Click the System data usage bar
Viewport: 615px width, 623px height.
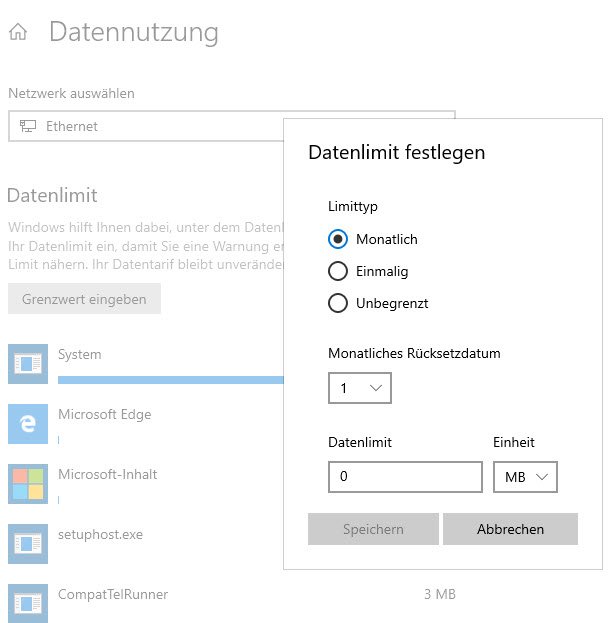(170, 380)
